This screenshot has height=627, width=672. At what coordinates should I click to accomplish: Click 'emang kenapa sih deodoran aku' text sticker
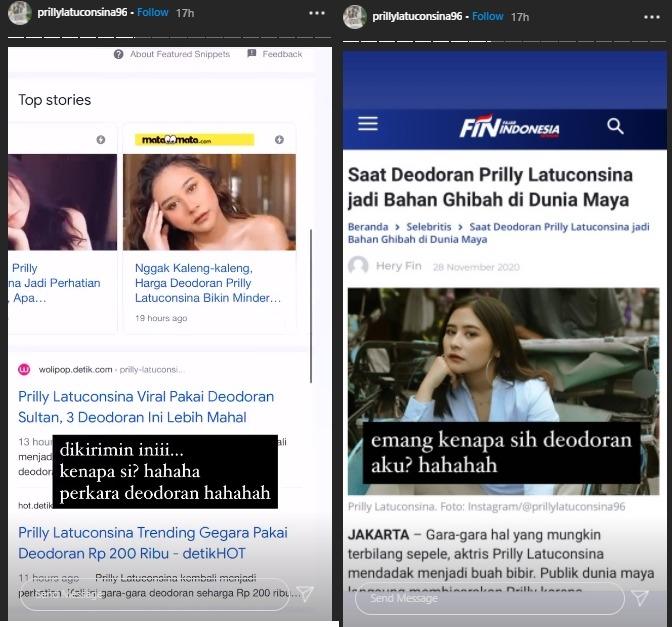coord(501,453)
